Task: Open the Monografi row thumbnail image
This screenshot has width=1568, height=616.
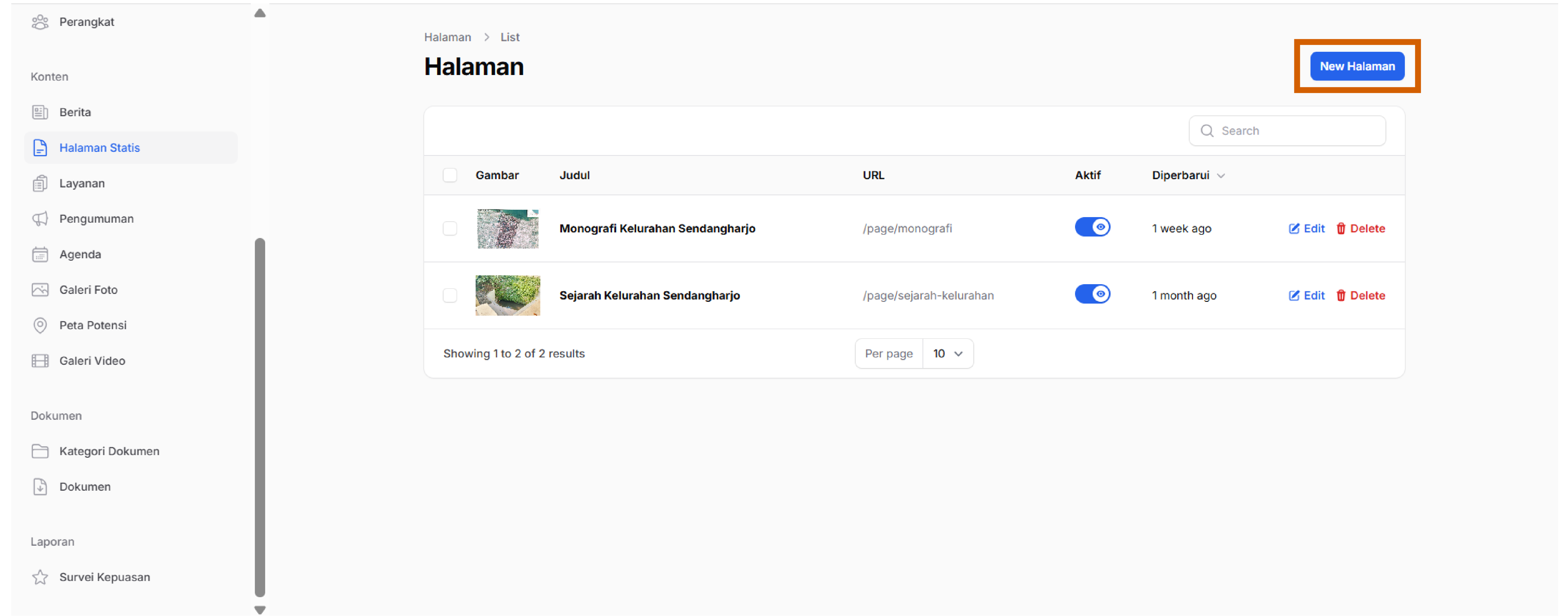Action: tap(508, 229)
